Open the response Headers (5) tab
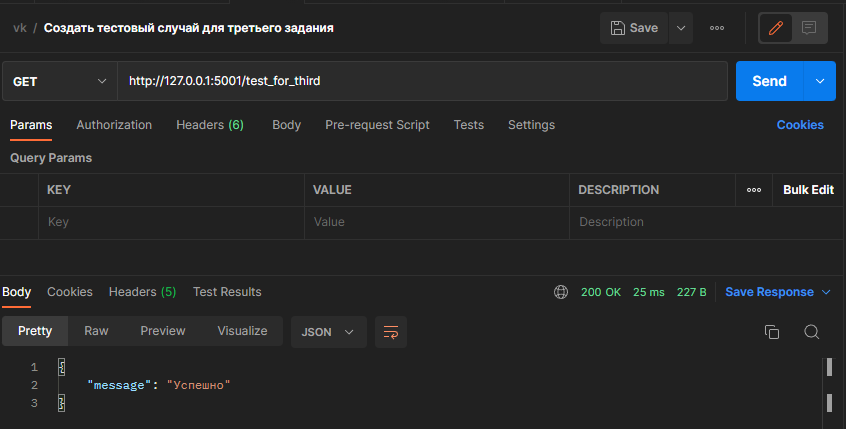This screenshot has width=846, height=429. [x=142, y=292]
